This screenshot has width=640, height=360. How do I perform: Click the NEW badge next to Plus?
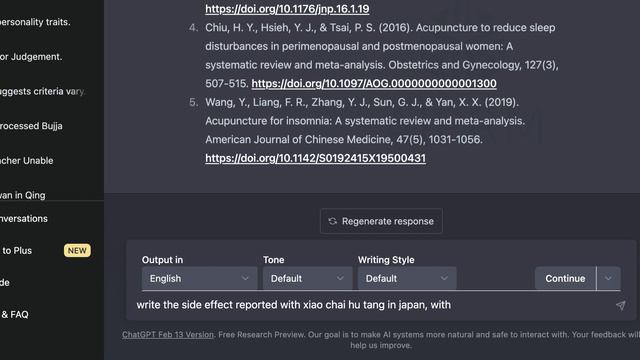tap(77, 251)
